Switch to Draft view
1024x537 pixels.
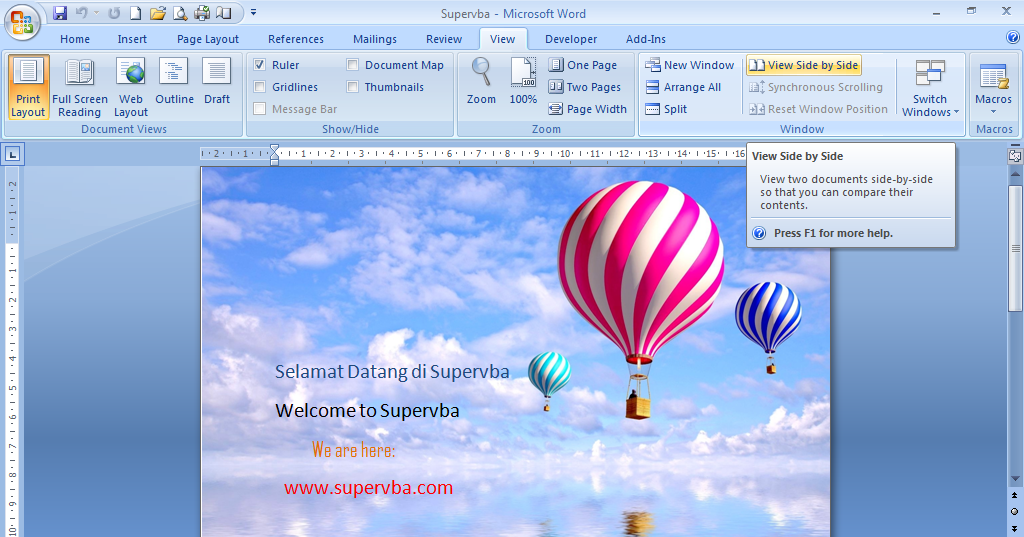(217, 82)
